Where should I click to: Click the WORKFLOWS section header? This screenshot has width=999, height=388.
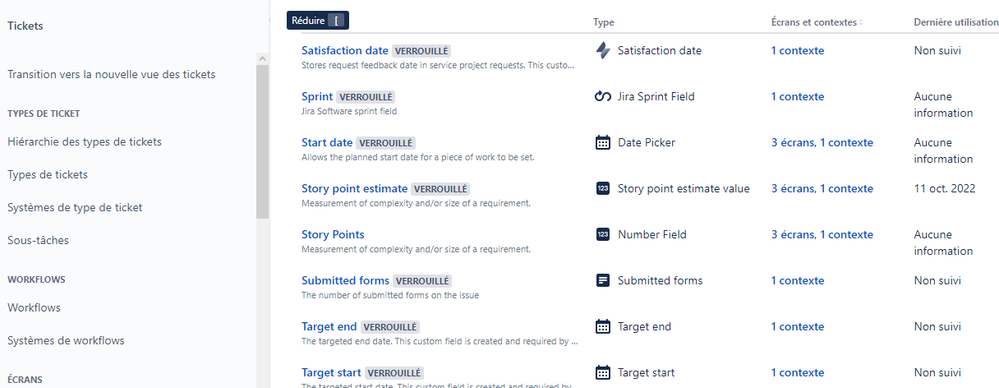(x=36, y=280)
